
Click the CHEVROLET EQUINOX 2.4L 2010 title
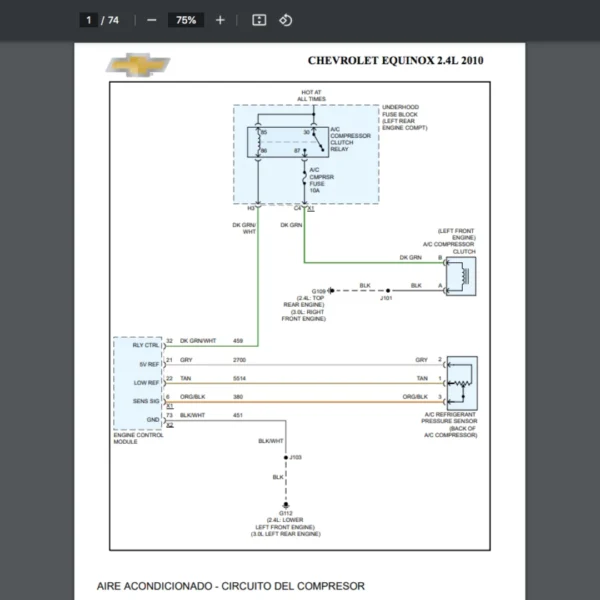[396, 61]
